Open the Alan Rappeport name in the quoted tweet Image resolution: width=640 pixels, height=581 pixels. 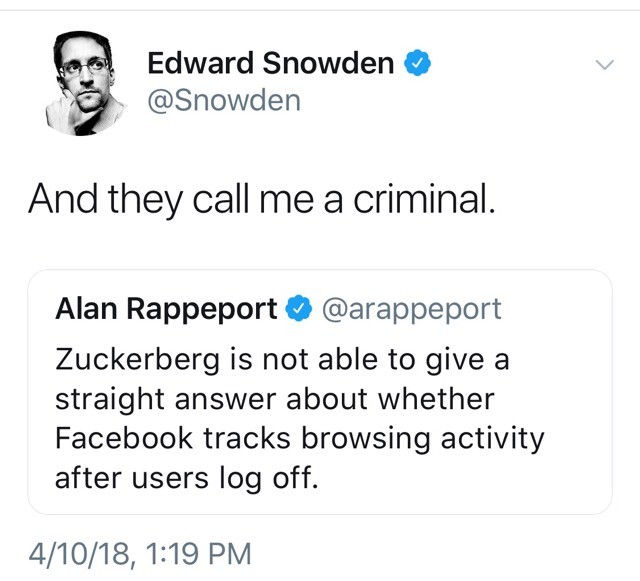(x=167, y=309)
